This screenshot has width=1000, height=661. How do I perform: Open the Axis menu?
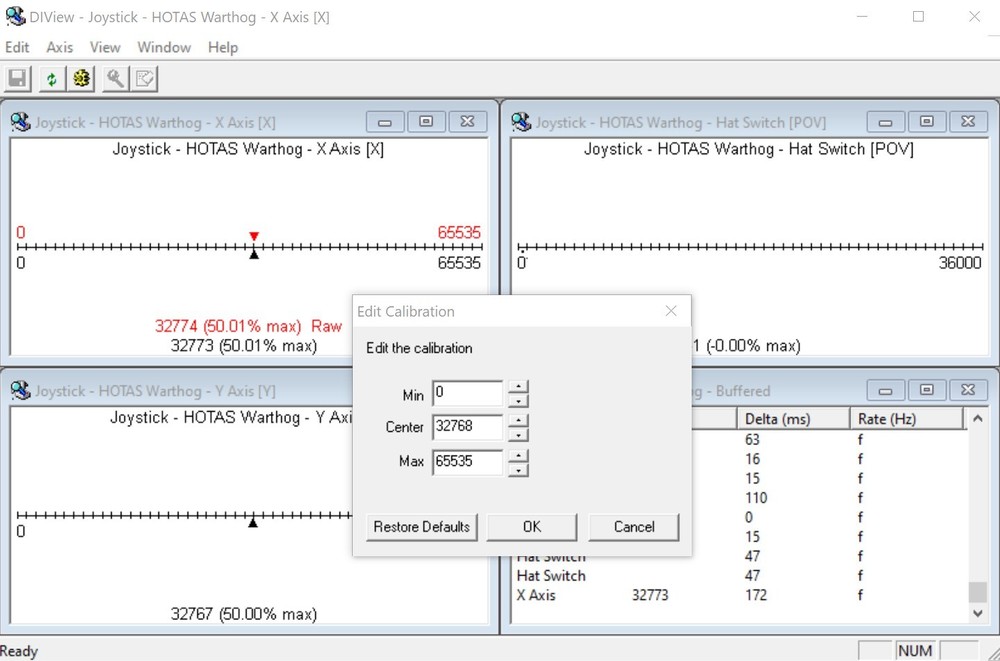[x=59, y=47]
